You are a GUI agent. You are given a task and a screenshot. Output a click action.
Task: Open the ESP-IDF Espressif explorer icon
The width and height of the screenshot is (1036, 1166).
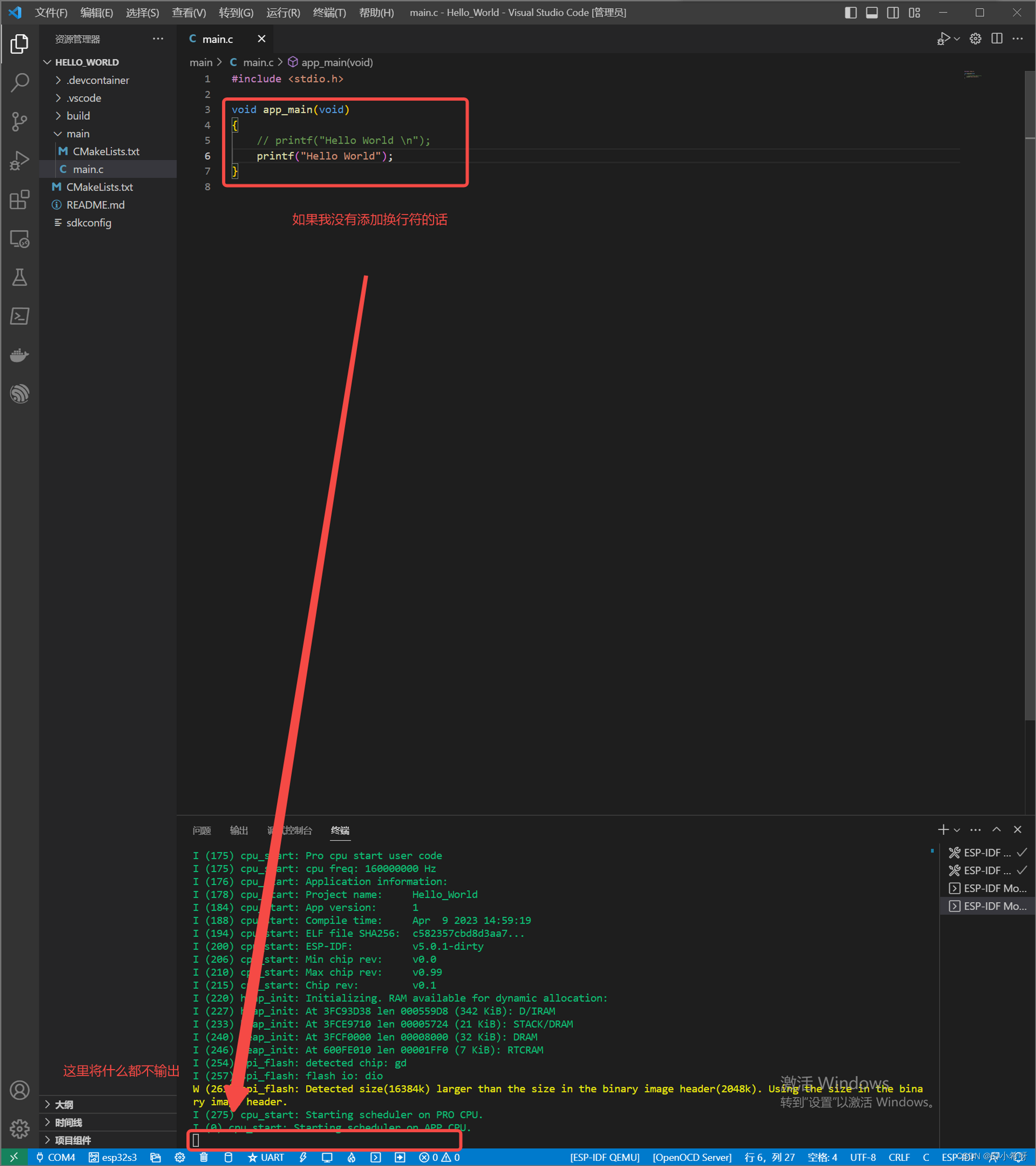coord(19,394)
